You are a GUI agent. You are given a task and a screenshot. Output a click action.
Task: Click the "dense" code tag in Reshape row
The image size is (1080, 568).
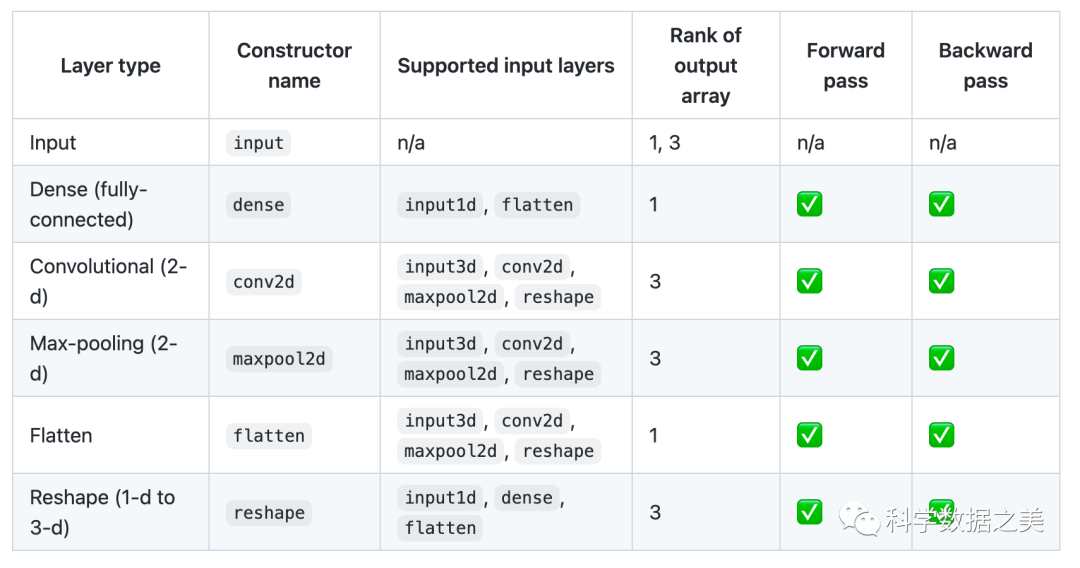[x=526, y=497]
